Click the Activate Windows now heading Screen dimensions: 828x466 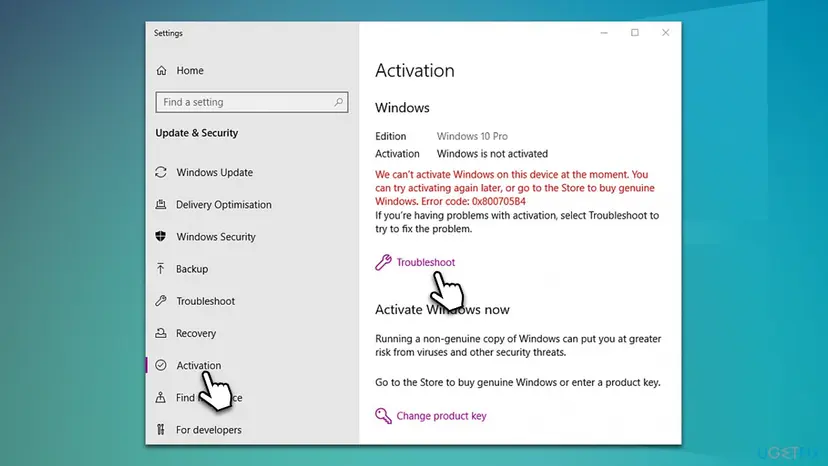(442, 310)
